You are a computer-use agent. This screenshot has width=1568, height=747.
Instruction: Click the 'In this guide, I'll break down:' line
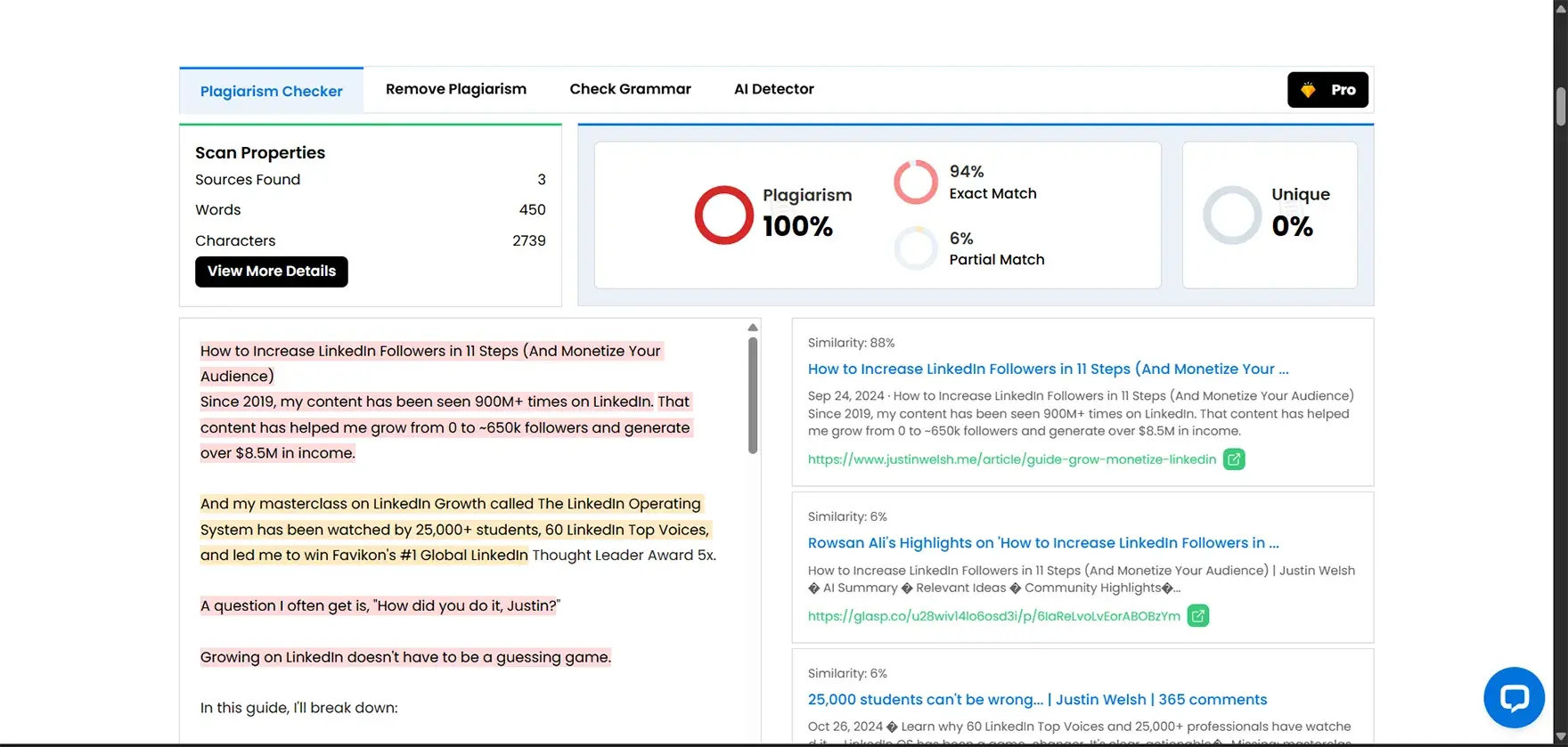tap(299, 708)
